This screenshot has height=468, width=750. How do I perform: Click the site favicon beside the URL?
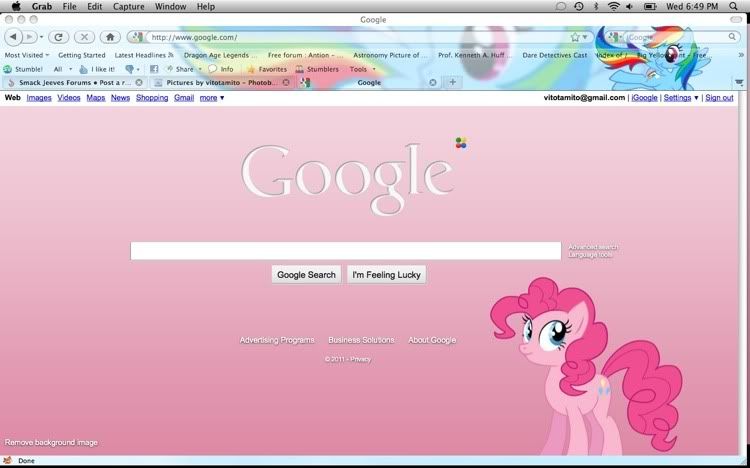(137, 37)
